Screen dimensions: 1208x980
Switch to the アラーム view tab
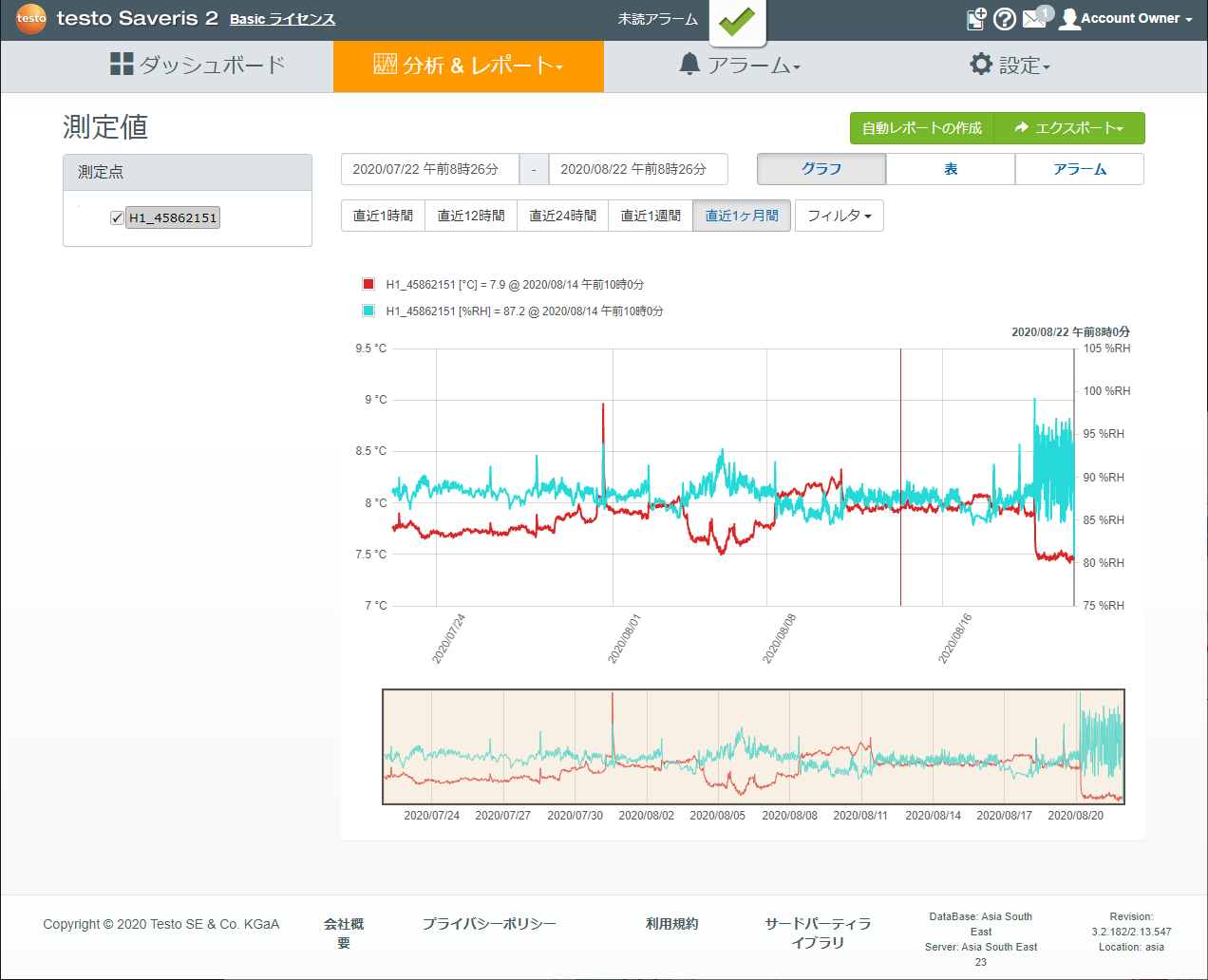pyautogui.click(x=1080, y=169)
